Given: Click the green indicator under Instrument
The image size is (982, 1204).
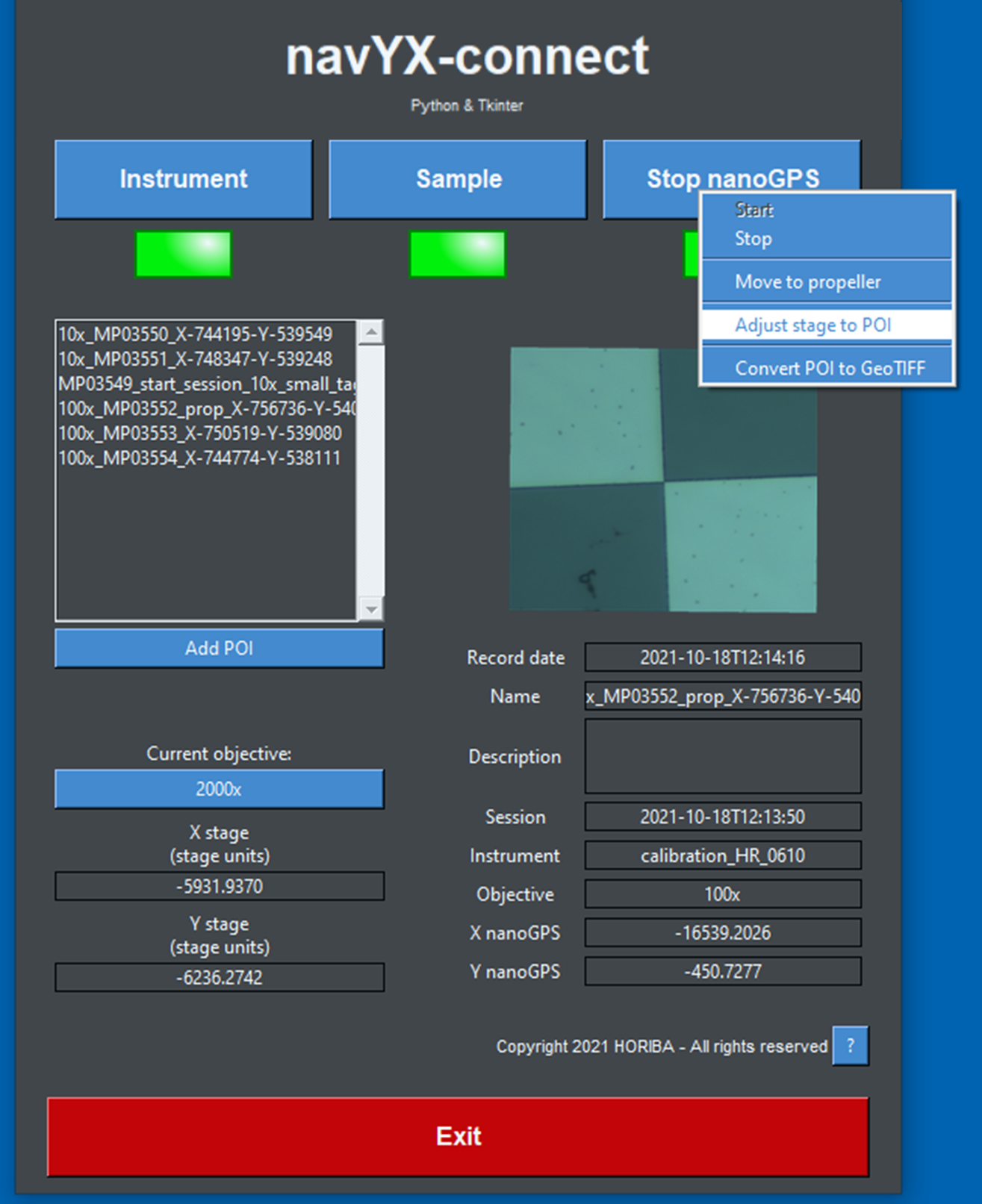Looking at the screenshot, I should 183,255.
